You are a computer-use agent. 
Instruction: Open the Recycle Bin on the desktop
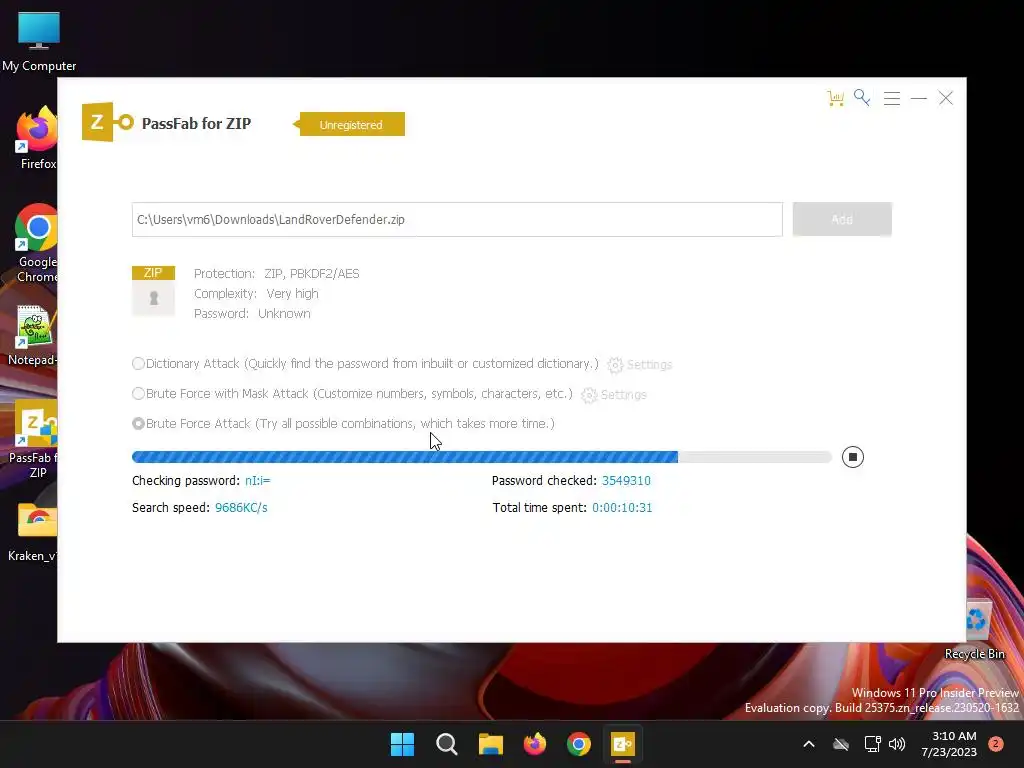(975, 630)
